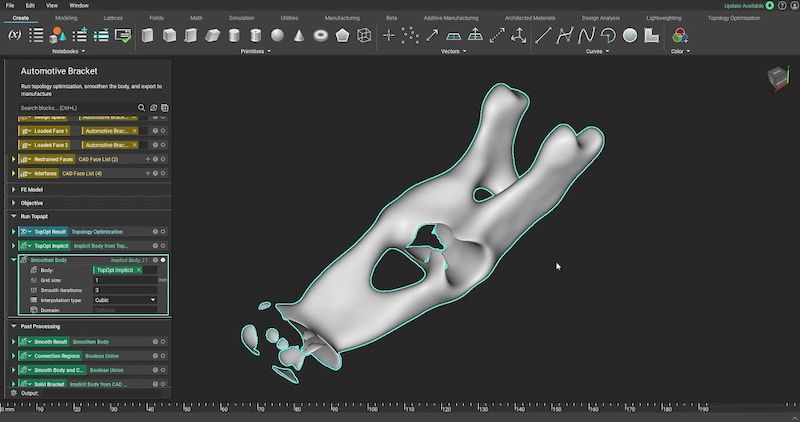Click the Update Available download icon
Image resolution: width=800 pixels, height=422 pixels.
pos(769,6)
